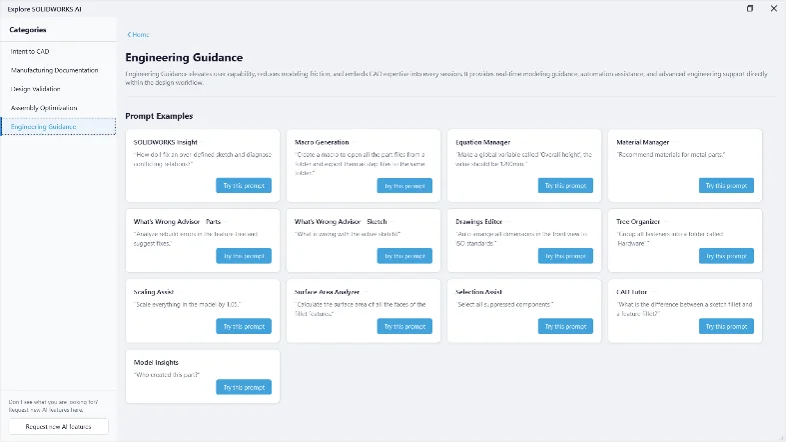The height and width of the screenshot is (442, 786).
Task: Click the Request new AI features button
Action: click(58, 426)
